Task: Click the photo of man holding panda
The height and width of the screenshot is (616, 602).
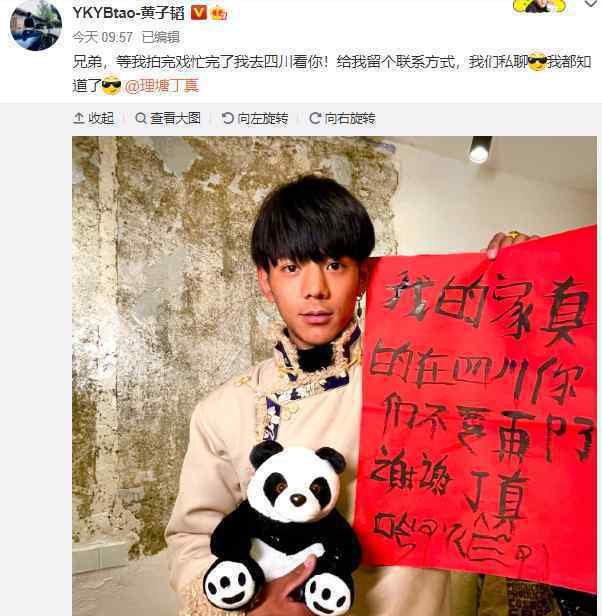Action: point(334,376)
